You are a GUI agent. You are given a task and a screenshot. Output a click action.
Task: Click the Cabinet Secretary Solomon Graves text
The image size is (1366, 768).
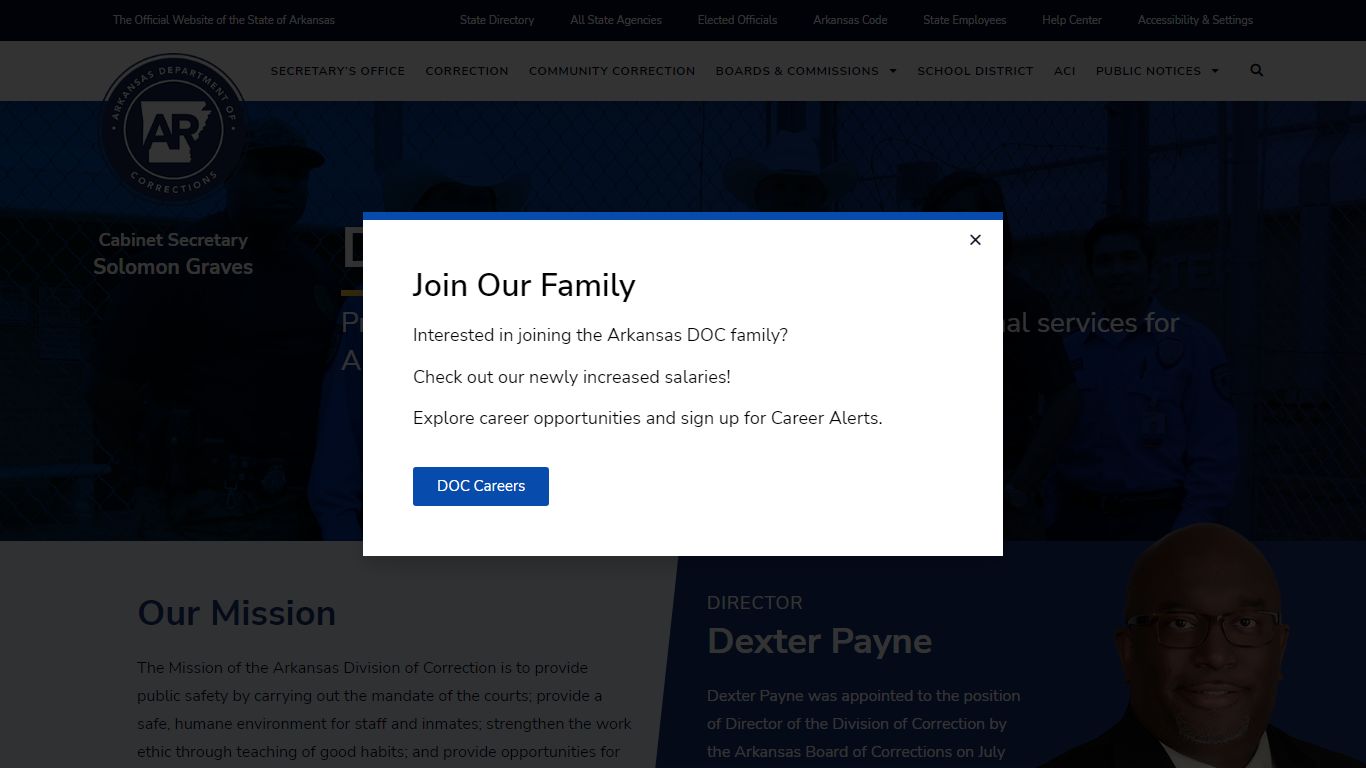[173, 254]
